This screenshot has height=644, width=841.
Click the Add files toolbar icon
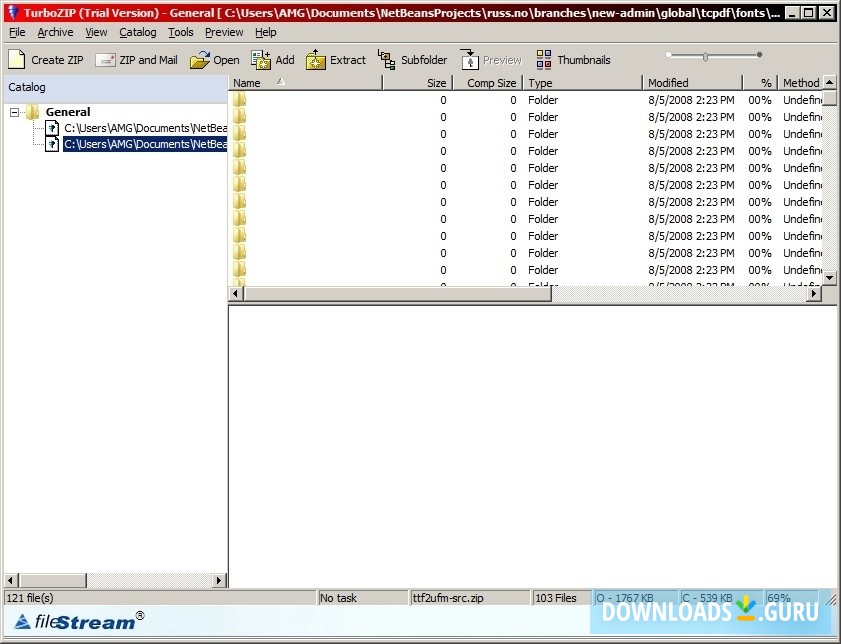(261, 60)
